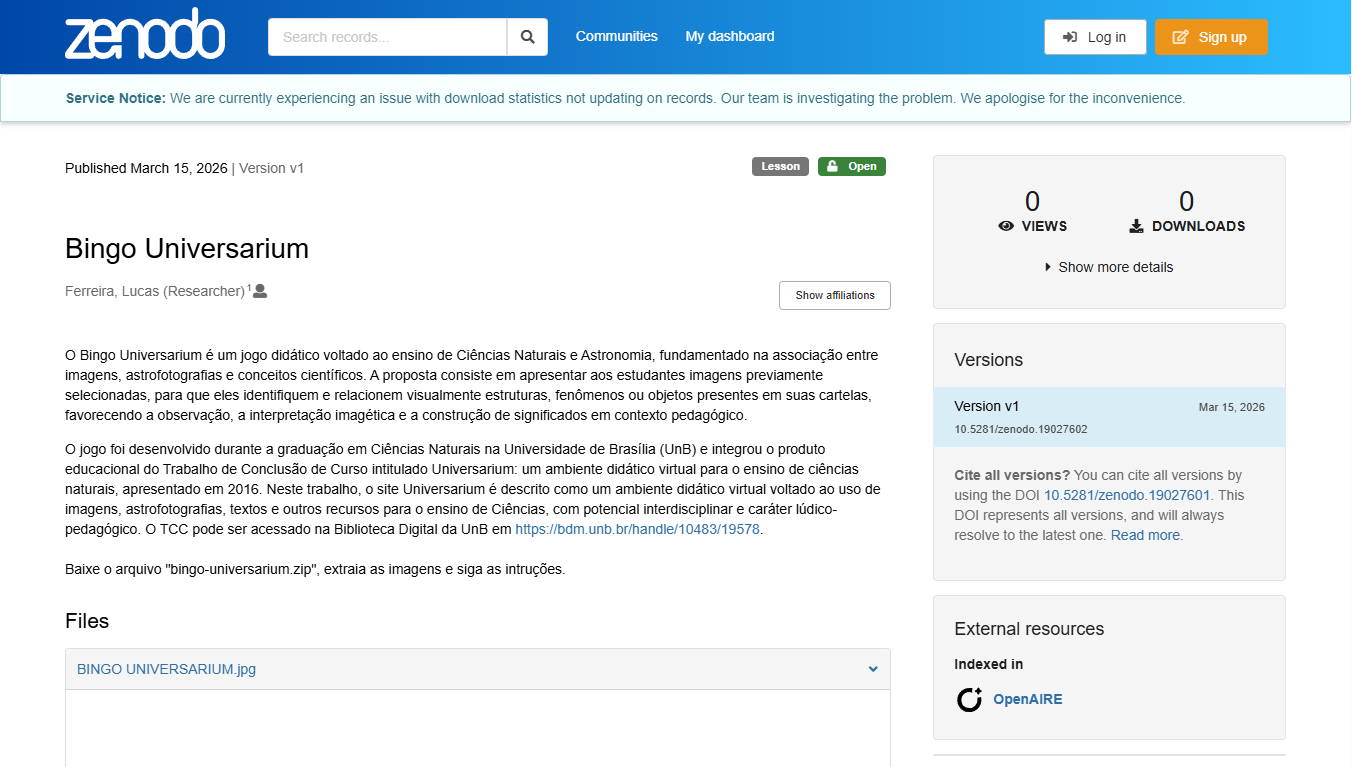
Task: Click the Zenodo logo
Action: tap(145, 35)
